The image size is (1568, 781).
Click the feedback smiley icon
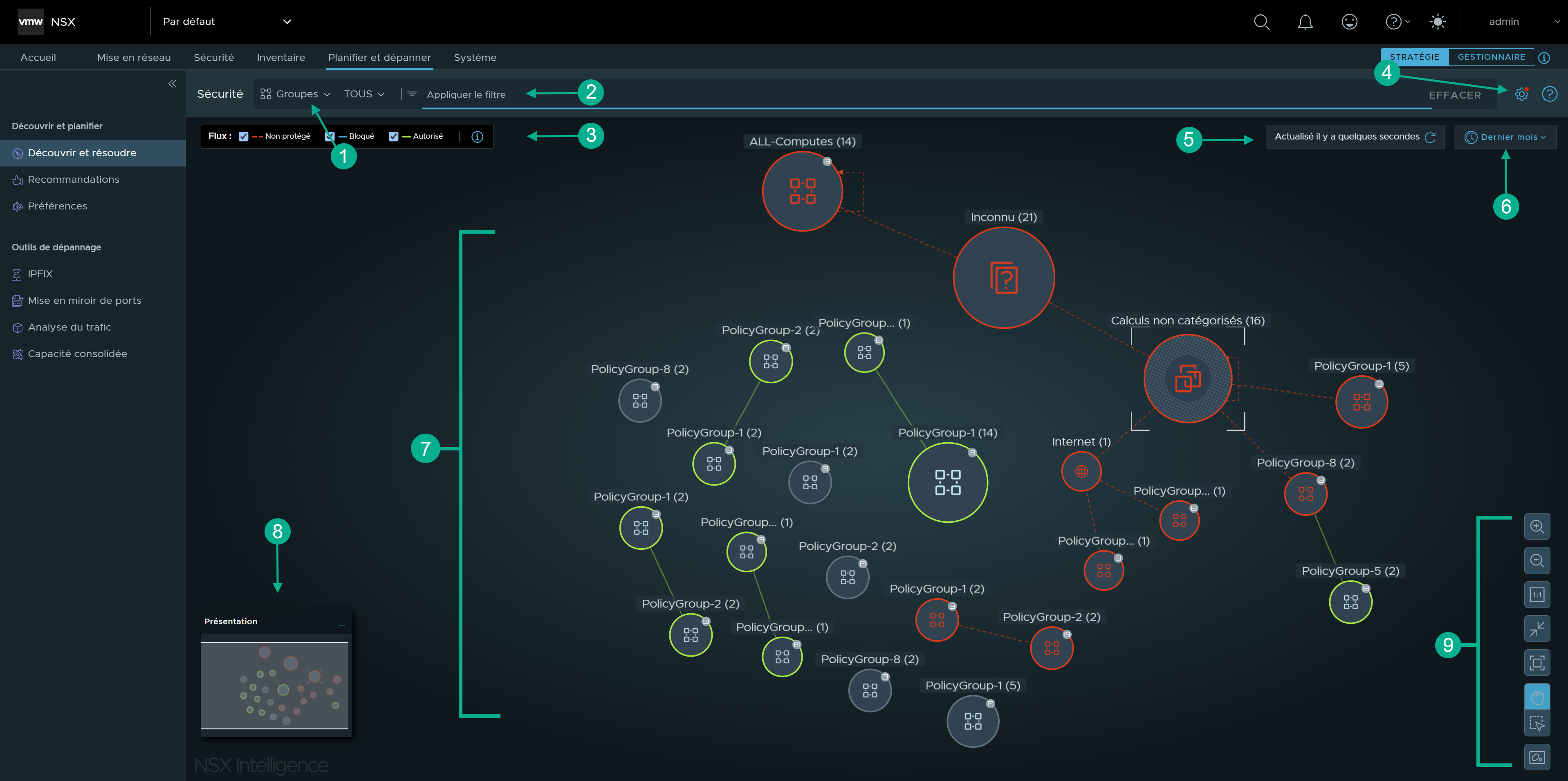(1350, 22)
